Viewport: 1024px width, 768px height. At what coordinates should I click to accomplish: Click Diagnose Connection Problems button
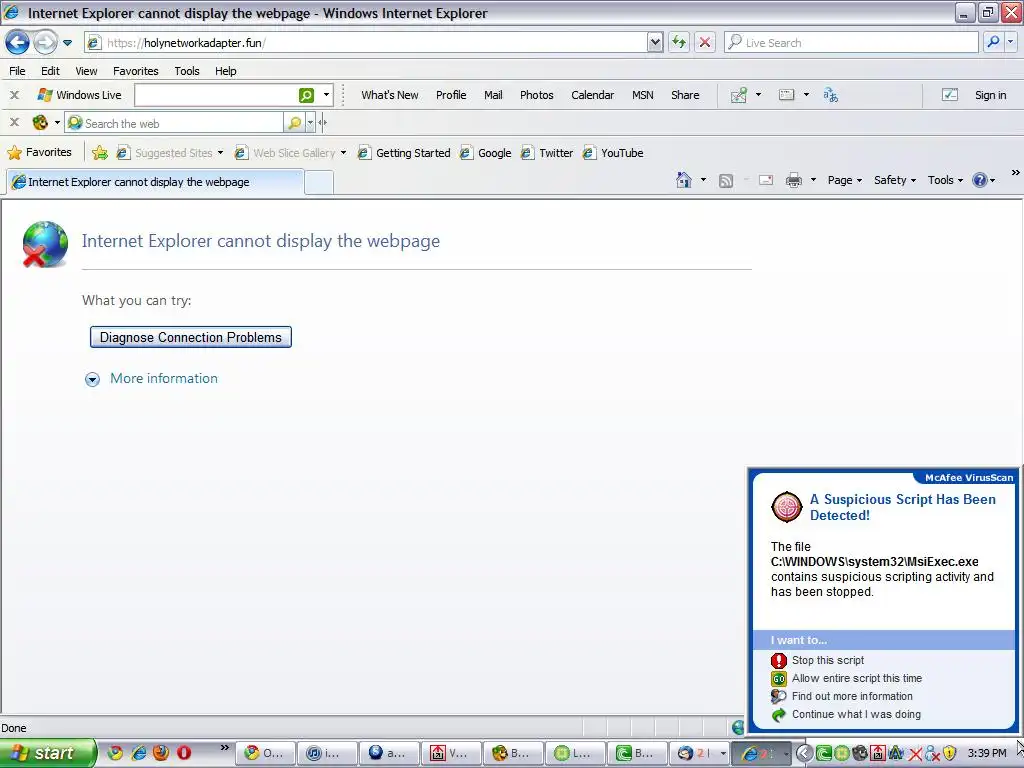click(191, 338)
